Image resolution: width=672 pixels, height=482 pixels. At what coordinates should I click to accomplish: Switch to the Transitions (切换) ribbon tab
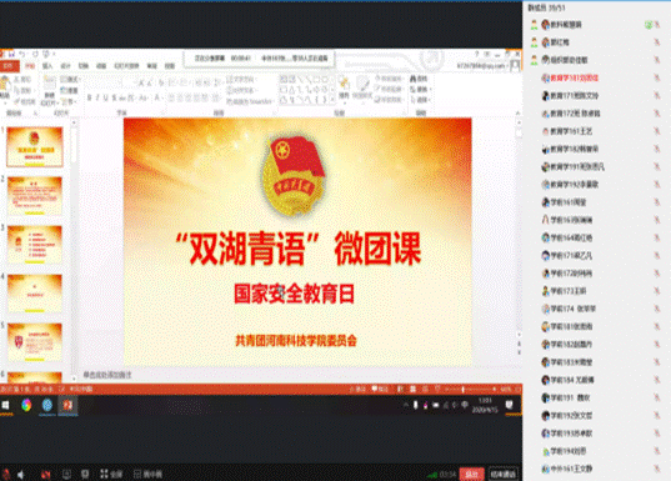tap(83, 66)
